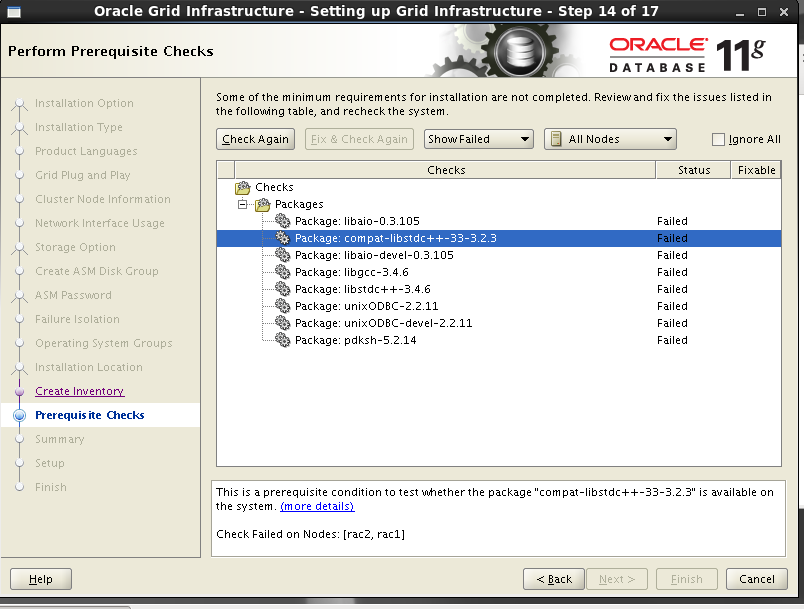This screenshot has width=804, height=609.
Task: Click the Help button
Action: coord(40,578)
